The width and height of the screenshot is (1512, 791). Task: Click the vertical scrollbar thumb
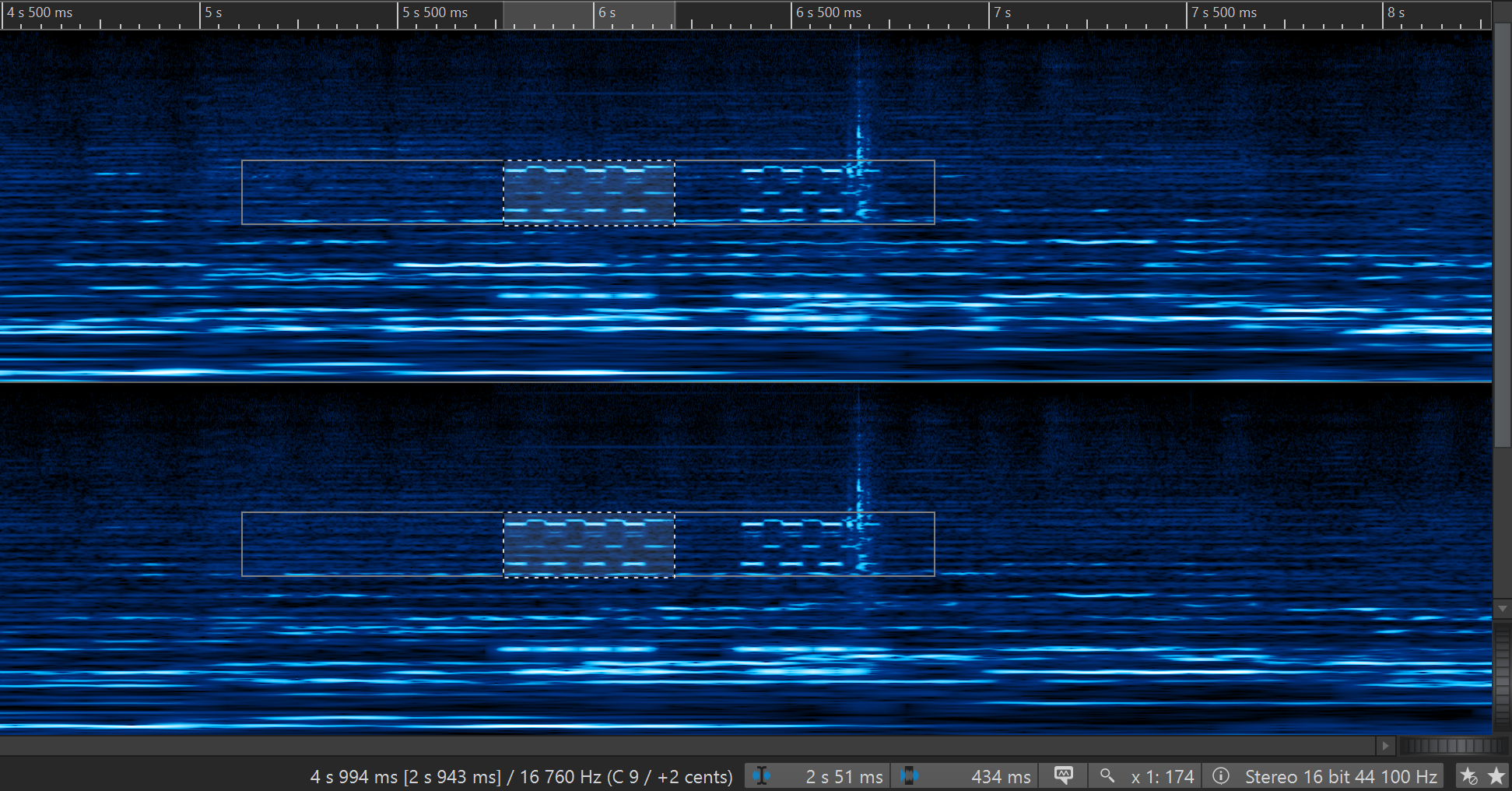[x=1502, y=235]
